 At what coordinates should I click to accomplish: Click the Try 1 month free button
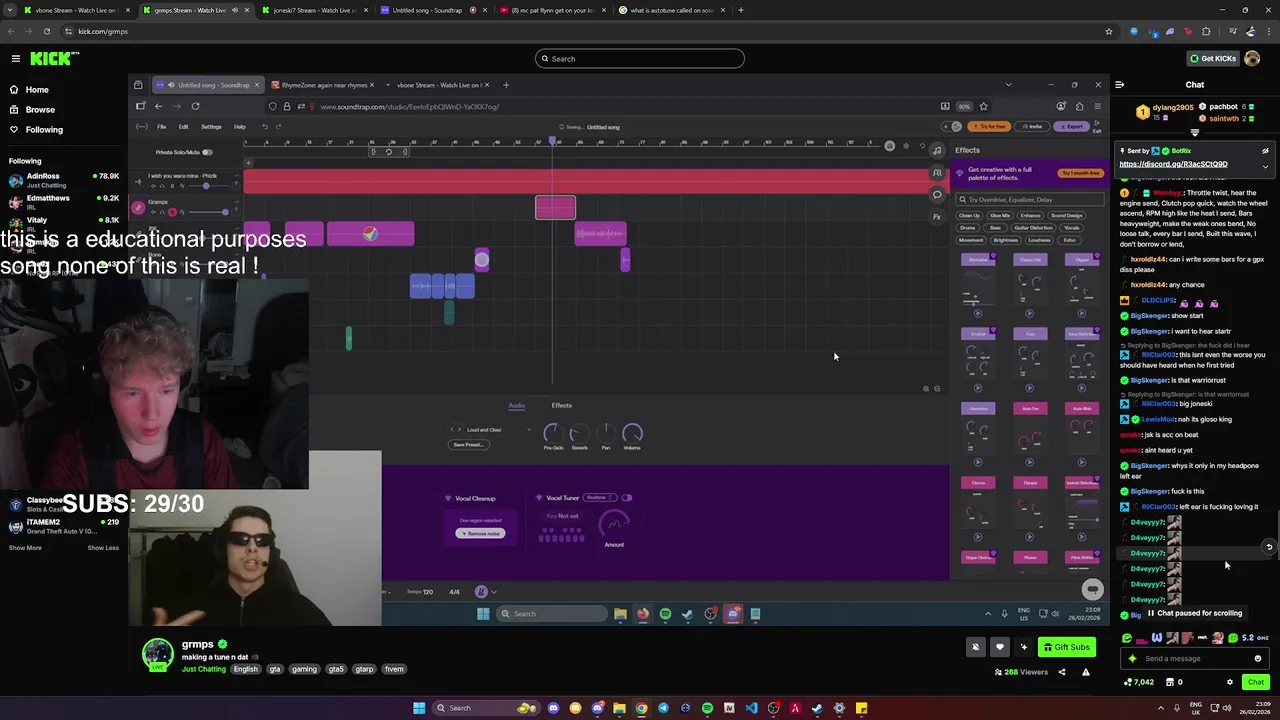coord(1080,173)
